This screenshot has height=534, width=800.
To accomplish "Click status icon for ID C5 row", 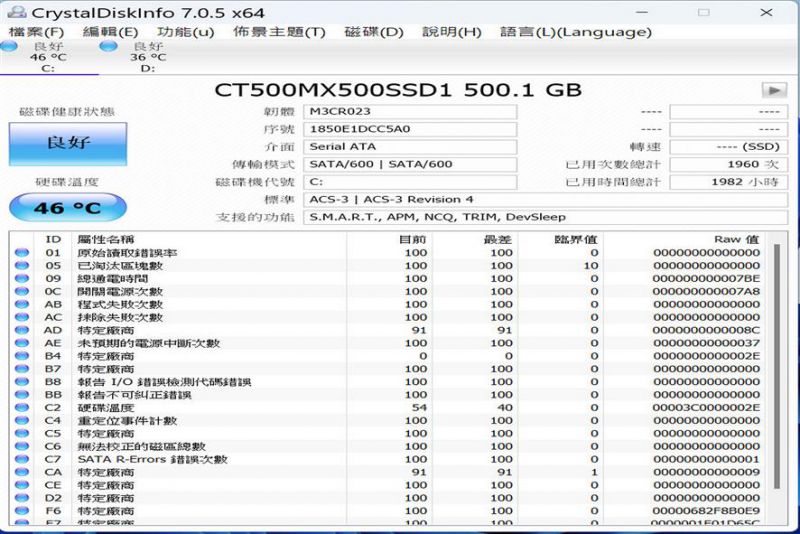I will click(22, 434).
